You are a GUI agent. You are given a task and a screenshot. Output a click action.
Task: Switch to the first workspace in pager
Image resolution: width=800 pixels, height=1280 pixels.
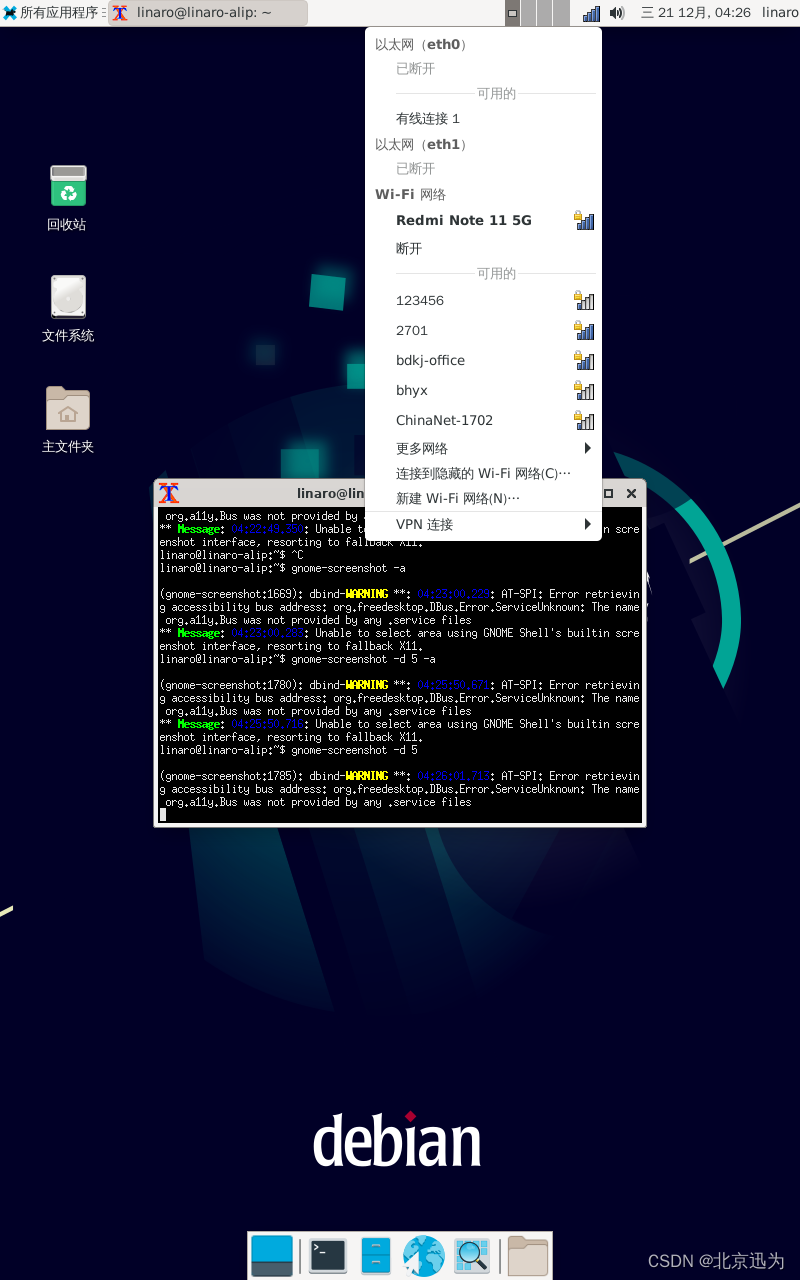[x=513, y=13]
